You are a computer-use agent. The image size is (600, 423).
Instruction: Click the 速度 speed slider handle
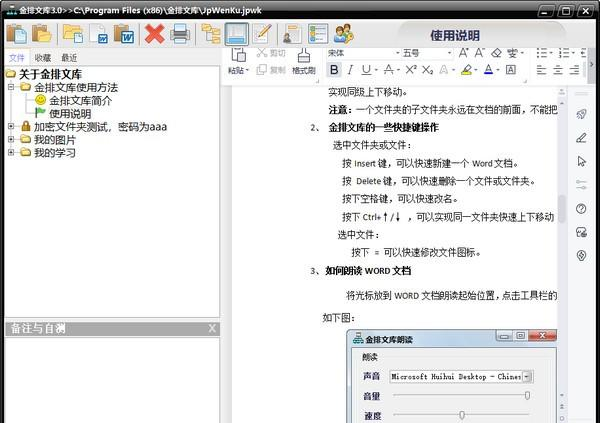[x=462, y=415]
